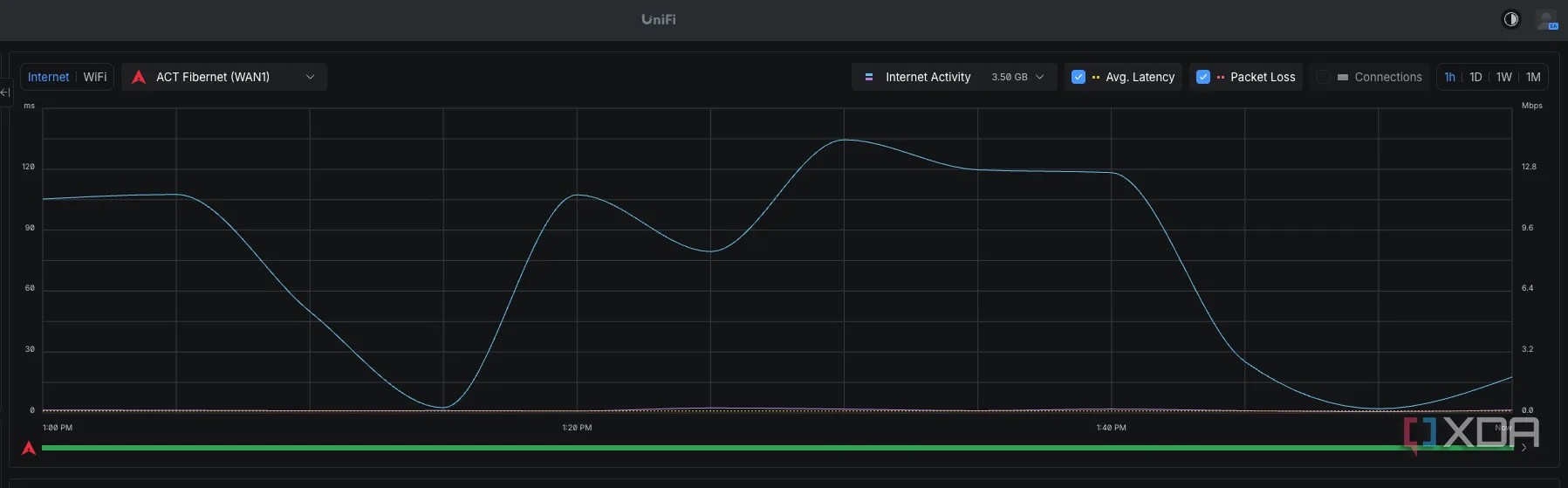Screen dimensions: 1568x488
Task: Click the 1:40 PM time label
Action: pyautogui.click(x=1111, y=428)
